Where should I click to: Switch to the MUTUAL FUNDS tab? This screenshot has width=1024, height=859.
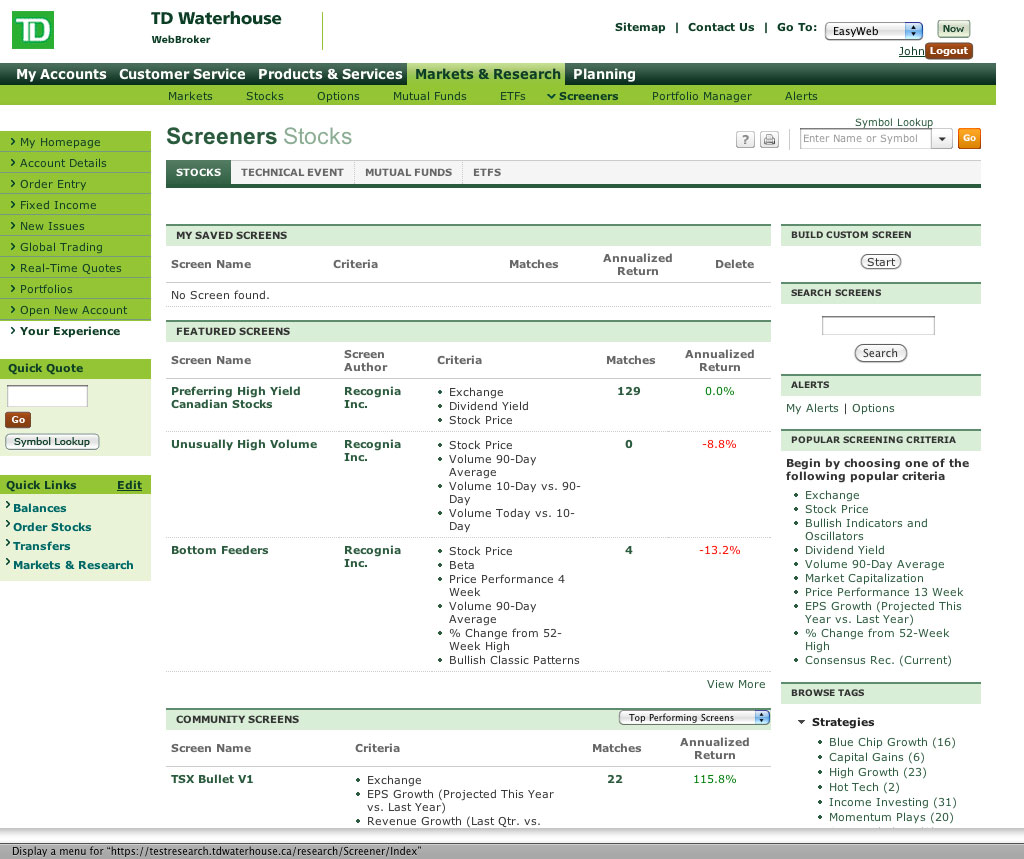coord(408,172)
